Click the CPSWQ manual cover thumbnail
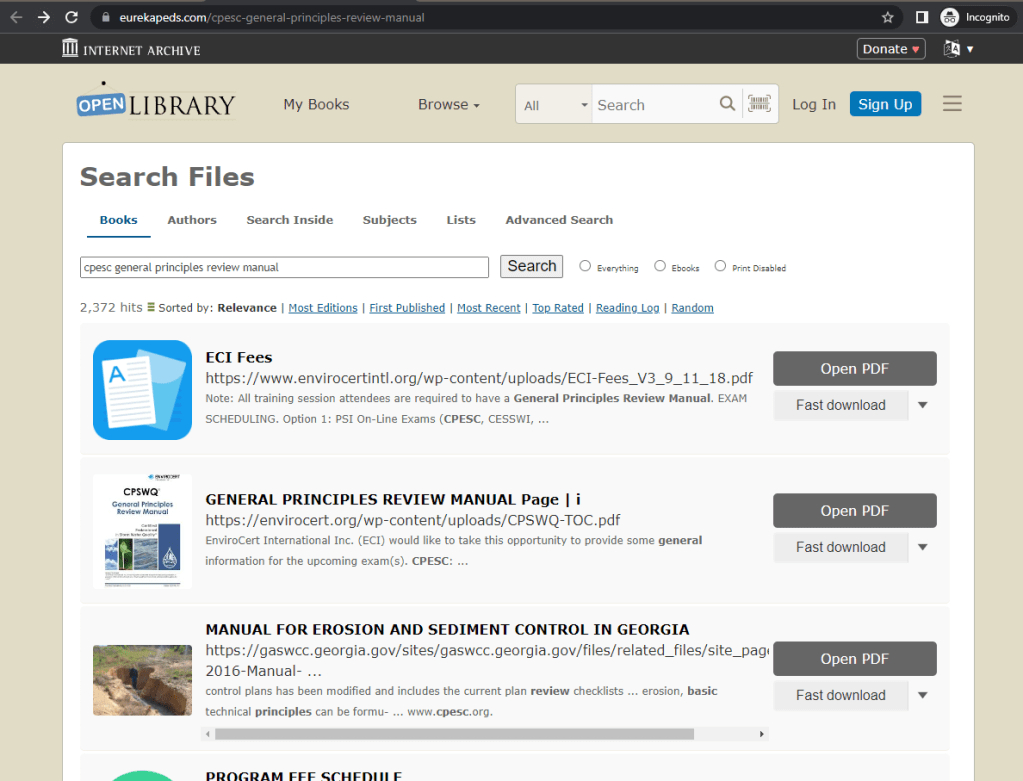Screen dimensions: 1023x781 pyautogui.click(x=142, y=531)
